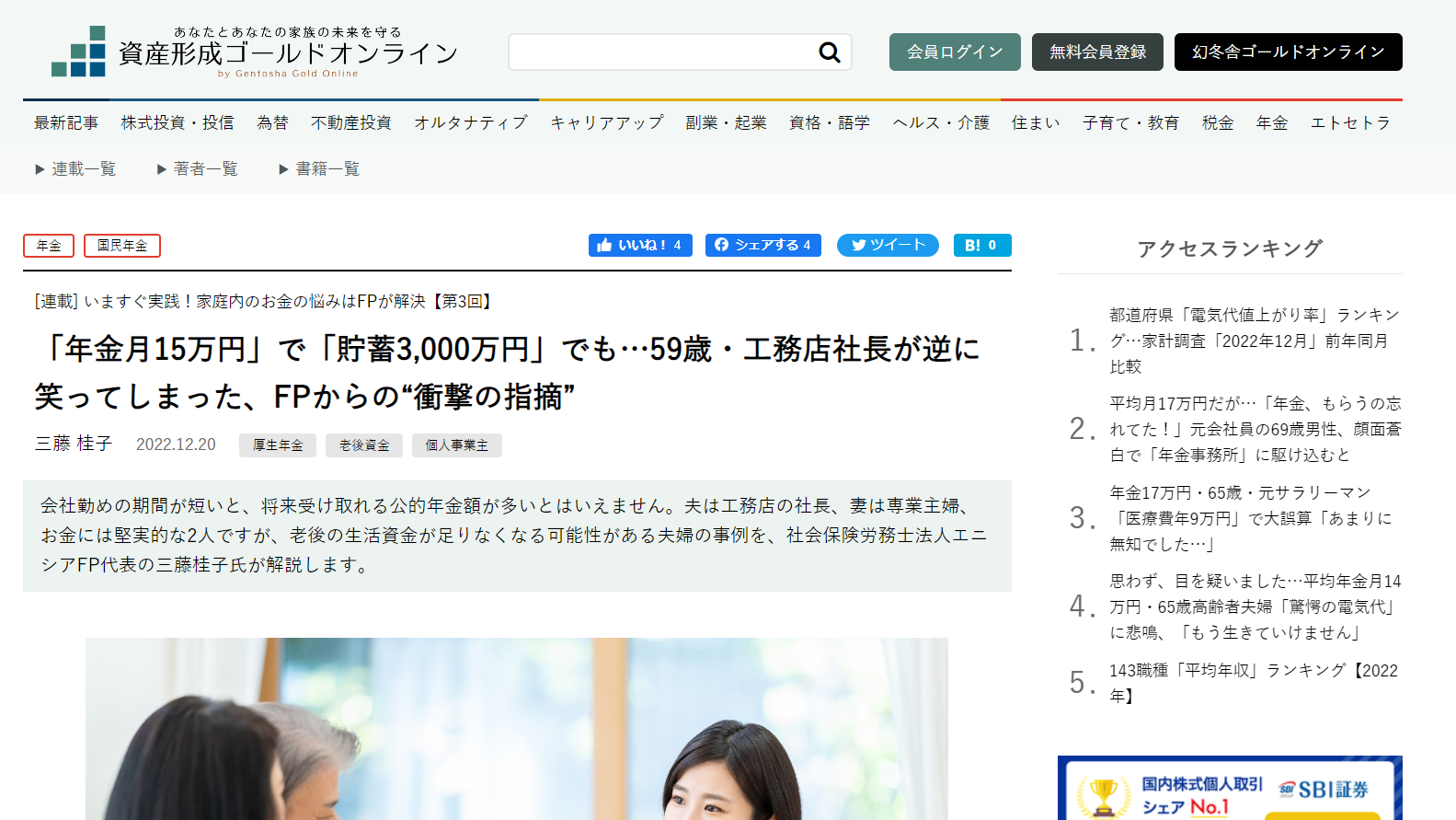The width and height of the screenshot is (1456, 820).
Task: Open the オルタナティブ menu item
Action: [x=471, y=122]
